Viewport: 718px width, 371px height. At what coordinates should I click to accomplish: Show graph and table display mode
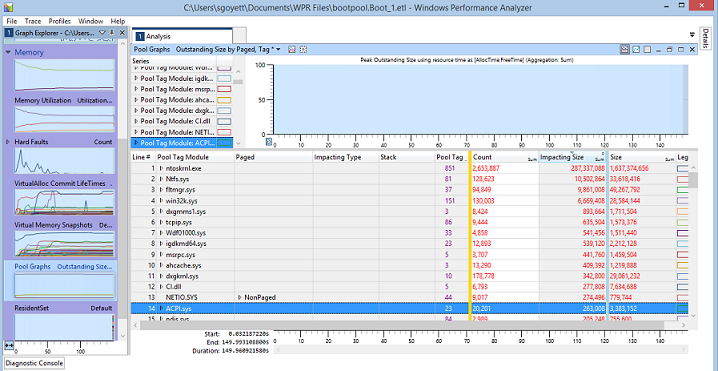coord(625,49)
